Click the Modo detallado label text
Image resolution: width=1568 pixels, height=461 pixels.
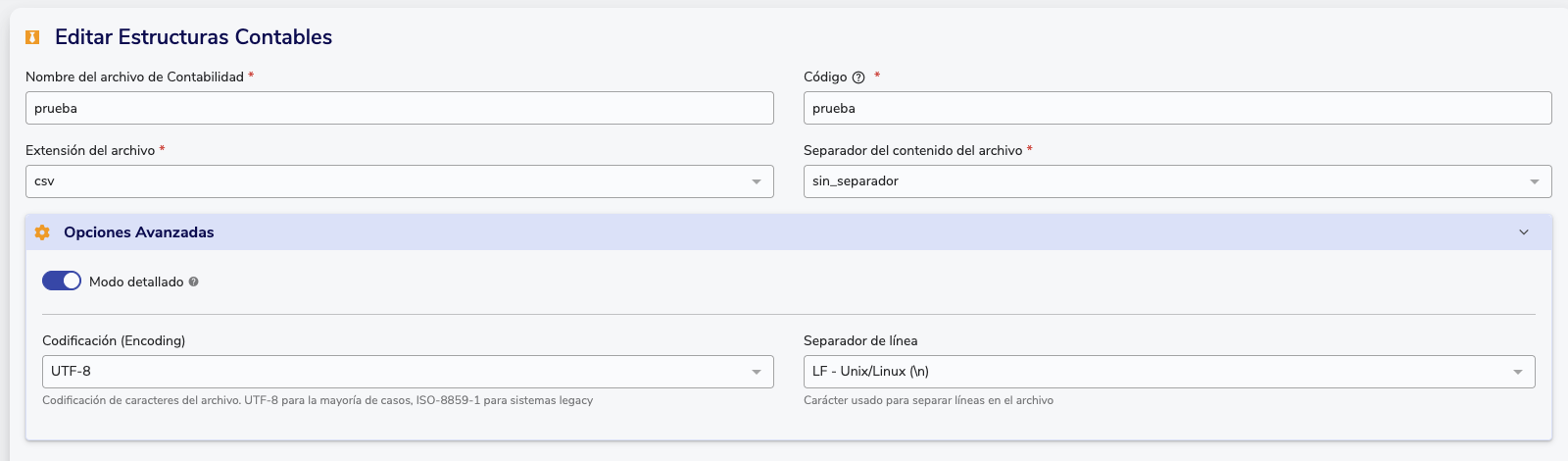click(136, 282)
